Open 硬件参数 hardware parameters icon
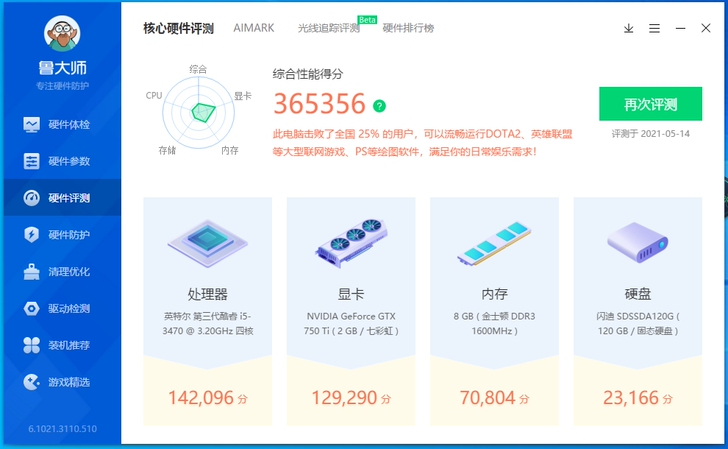728x449 pixels. click(x=32, y=161)
